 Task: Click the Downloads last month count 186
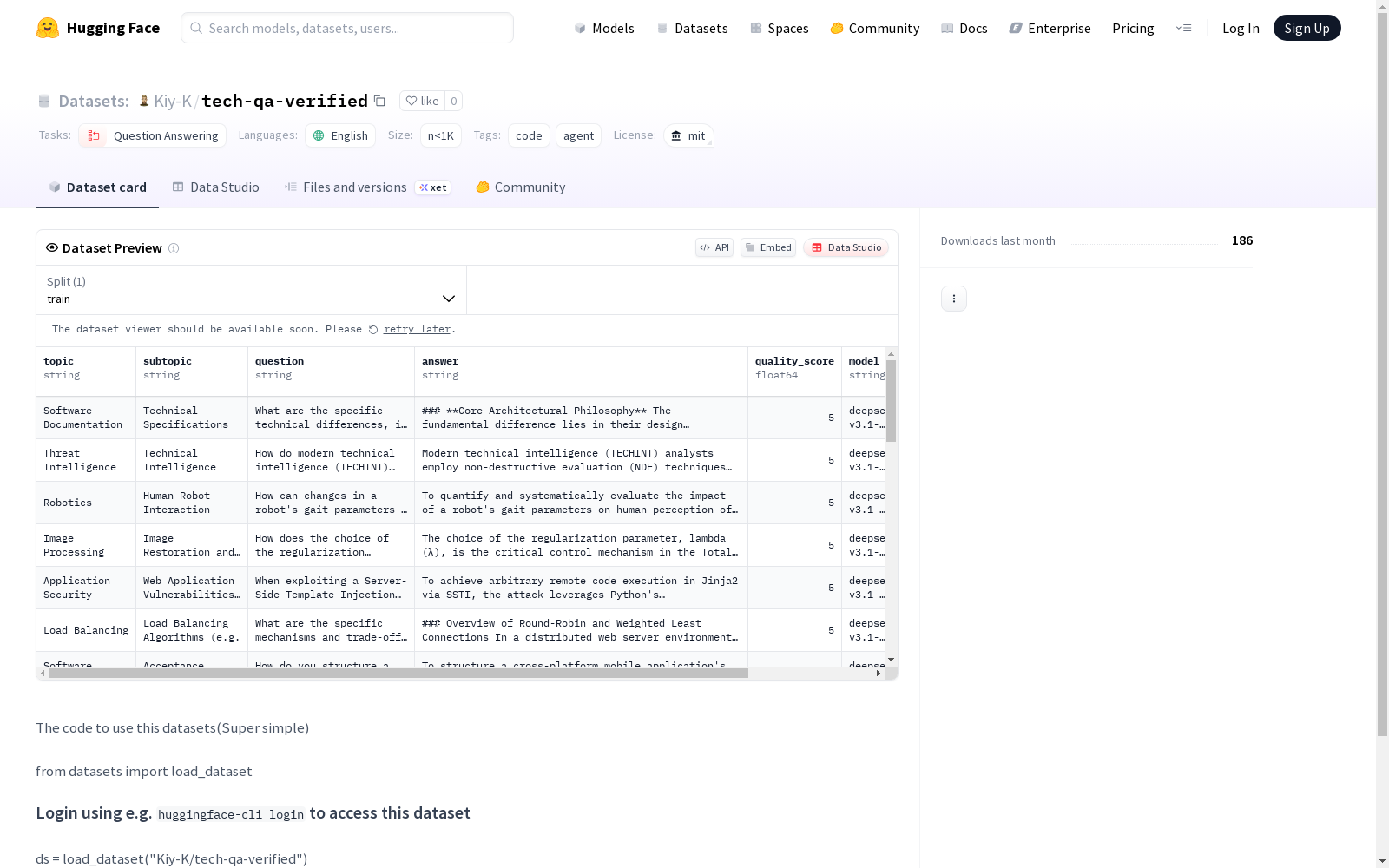point(1242,240)
